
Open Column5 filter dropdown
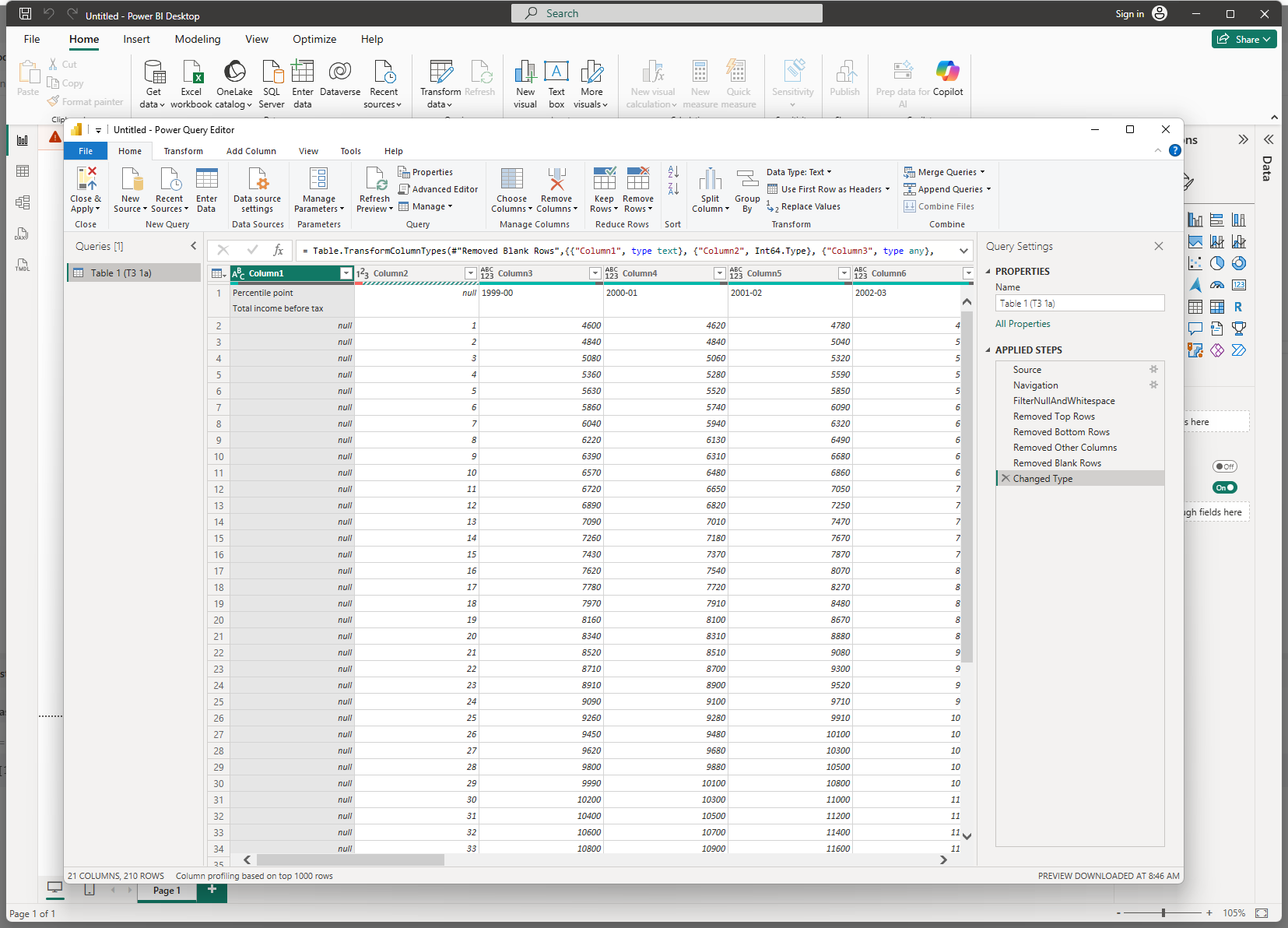coord(844,273)
